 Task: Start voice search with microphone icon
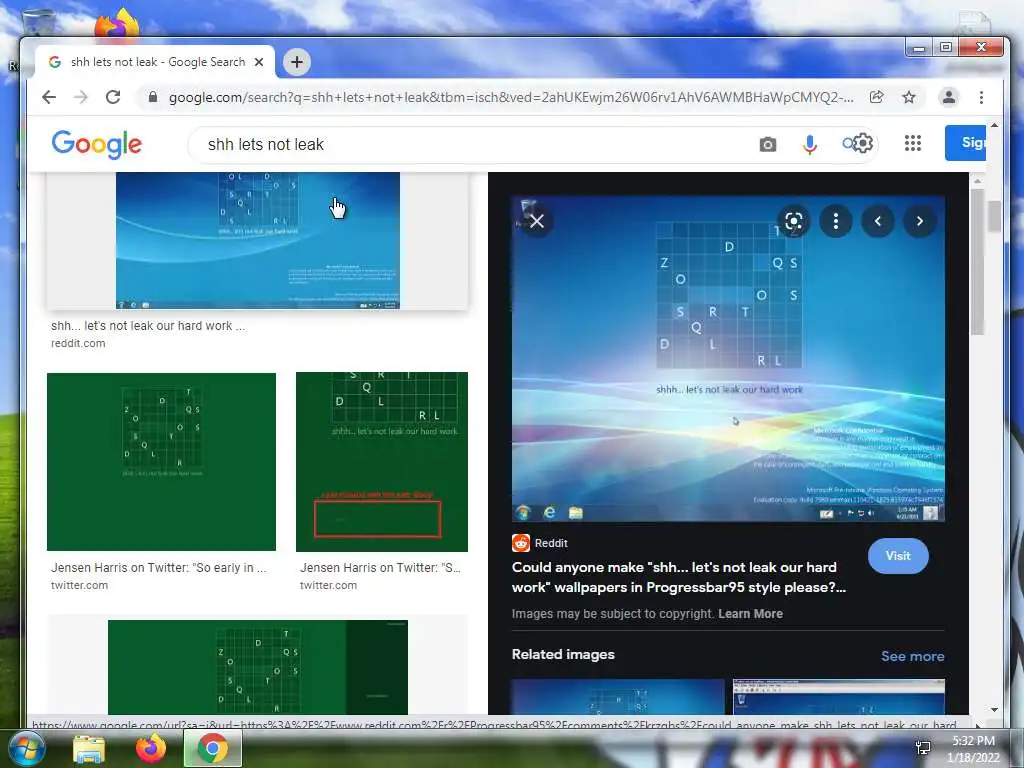click(x=810, y=144)
